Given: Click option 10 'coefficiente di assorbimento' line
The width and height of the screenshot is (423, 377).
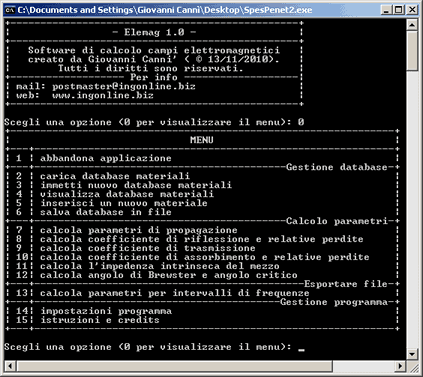Looking at the screenshot, I should (x=205, y=257).
